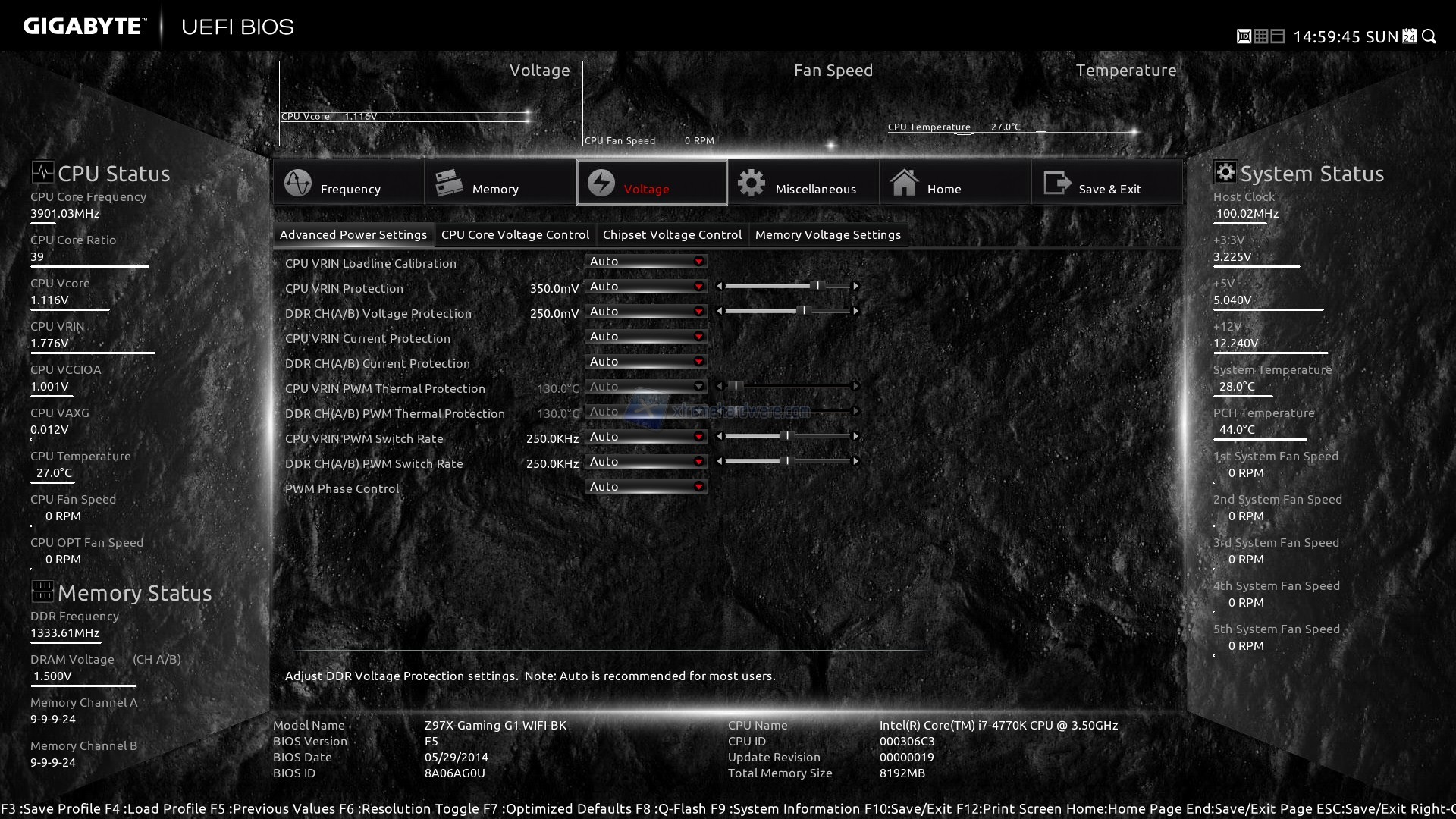Switch to Chipset Voltage Control tab
Image resolution: width=1456 pixels, height=819 pixels.
click(672, 235)
